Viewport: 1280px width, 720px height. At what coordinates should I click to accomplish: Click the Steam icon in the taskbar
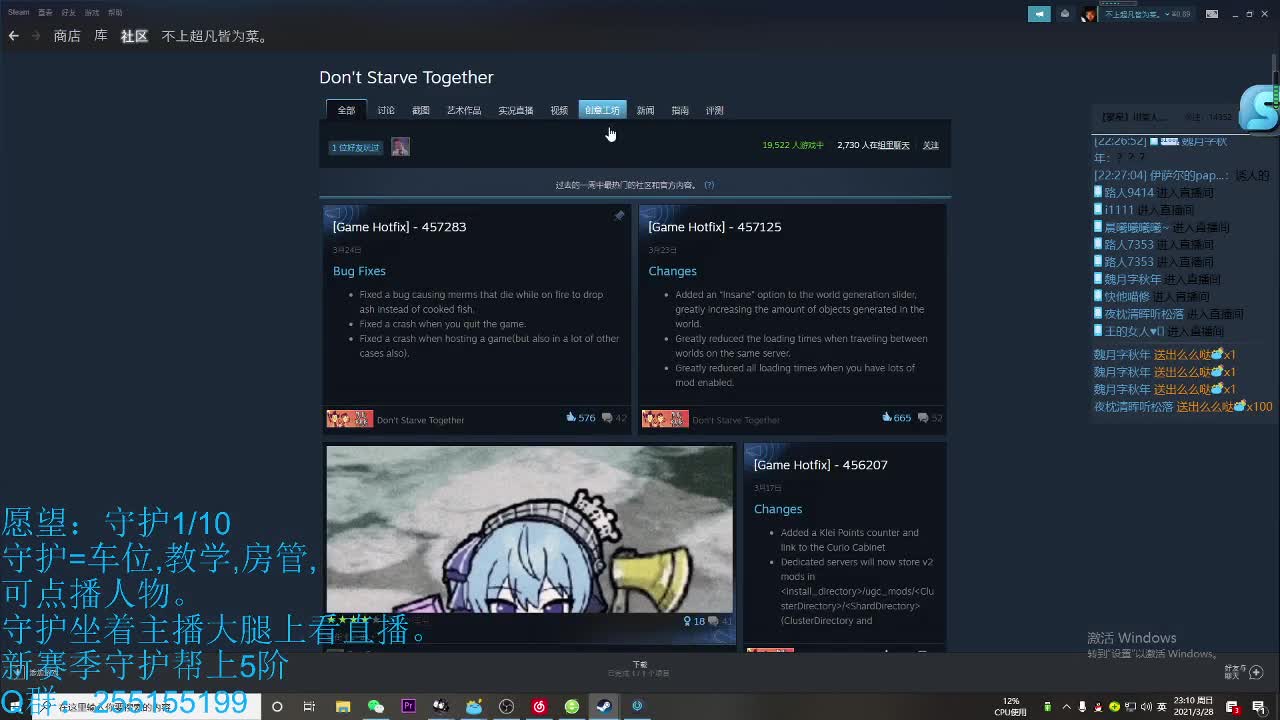coord(604,707)
